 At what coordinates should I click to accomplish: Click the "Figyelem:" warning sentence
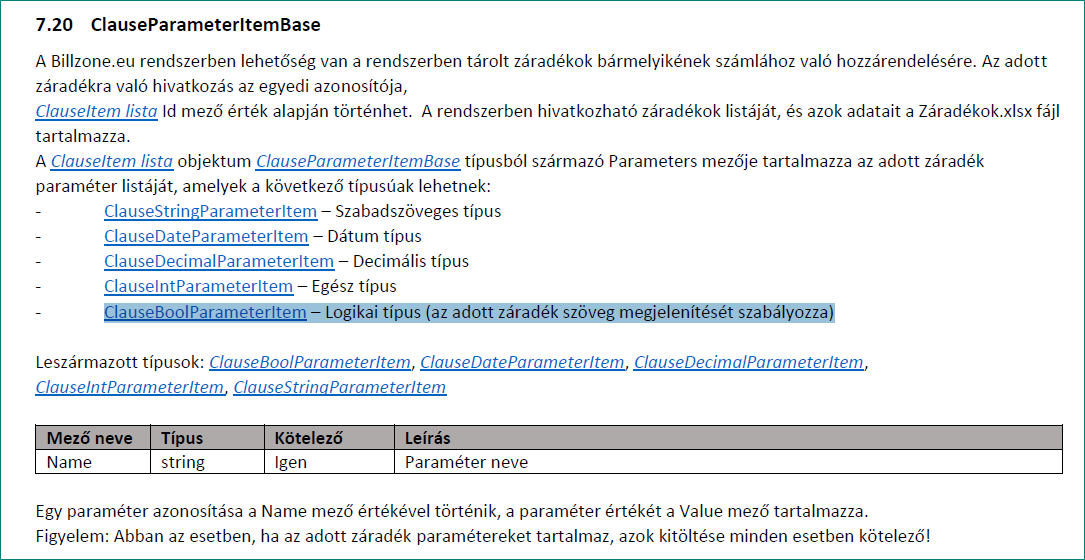pos(484,536)
